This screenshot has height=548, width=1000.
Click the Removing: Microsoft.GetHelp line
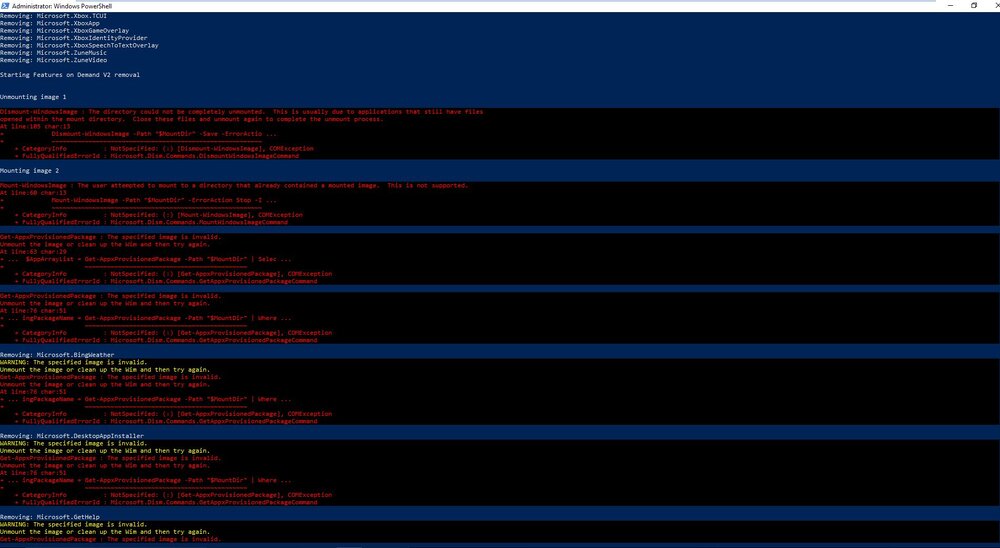point(50,517)
